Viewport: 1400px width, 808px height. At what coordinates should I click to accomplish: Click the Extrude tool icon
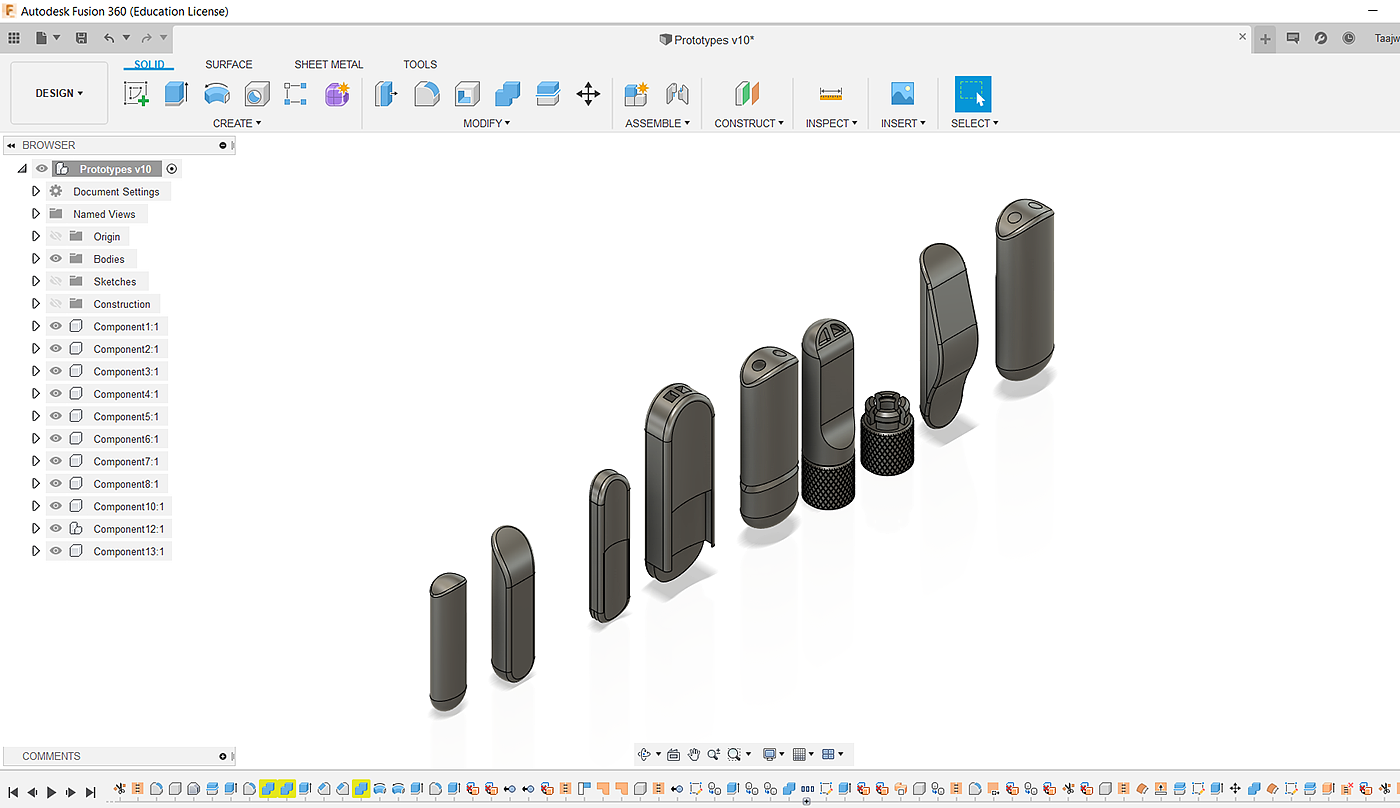(176, 94)
